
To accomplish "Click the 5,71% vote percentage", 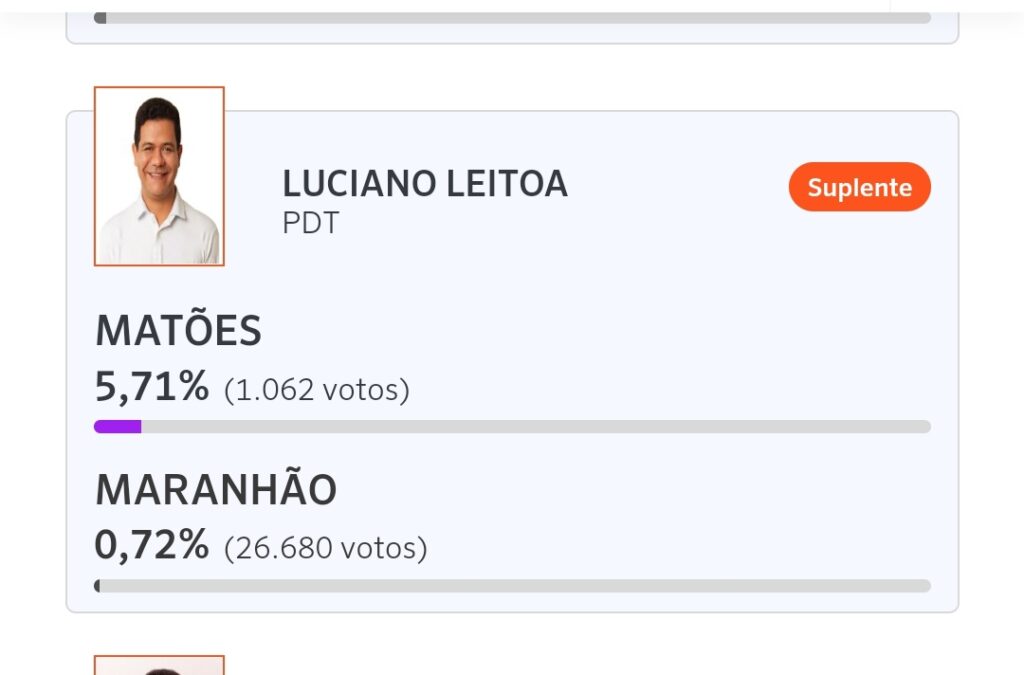I will click(152, 386).
